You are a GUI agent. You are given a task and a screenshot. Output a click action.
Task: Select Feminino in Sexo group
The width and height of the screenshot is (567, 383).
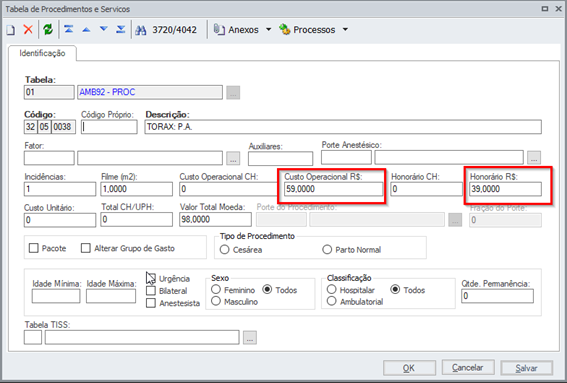tap(216, 289)
